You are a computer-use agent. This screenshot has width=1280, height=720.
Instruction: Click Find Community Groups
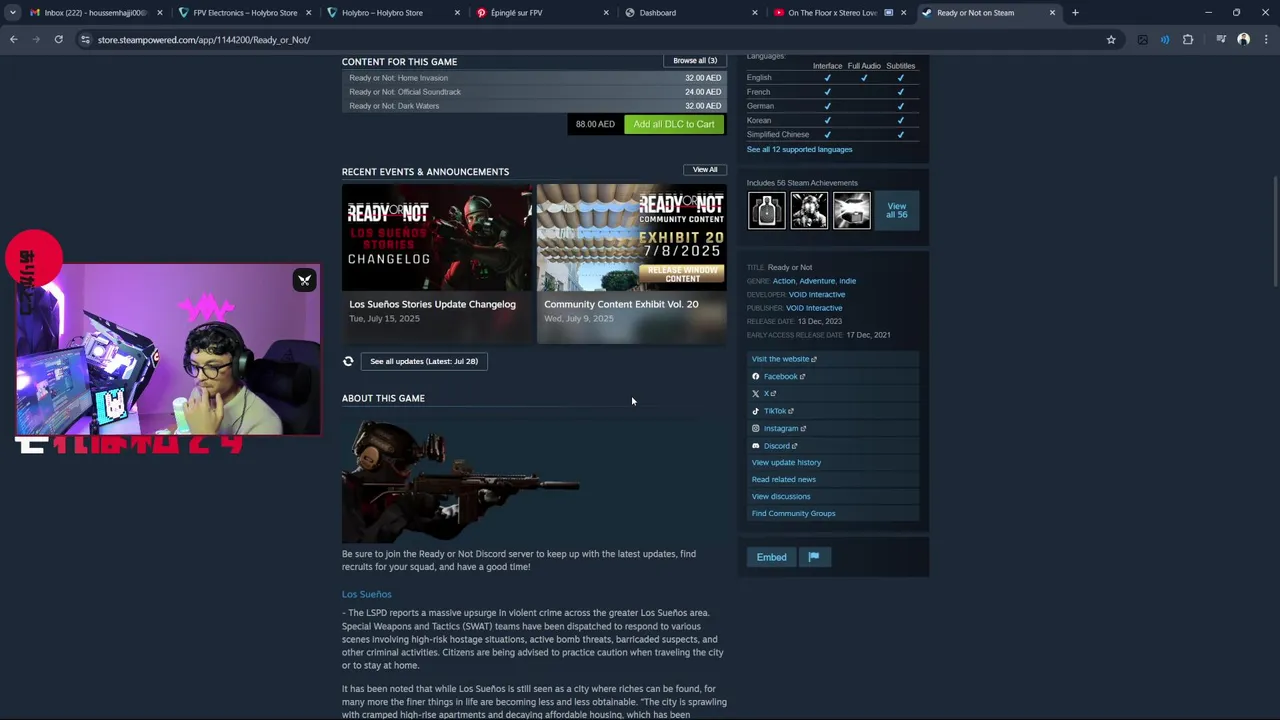[x=793, y=514]
